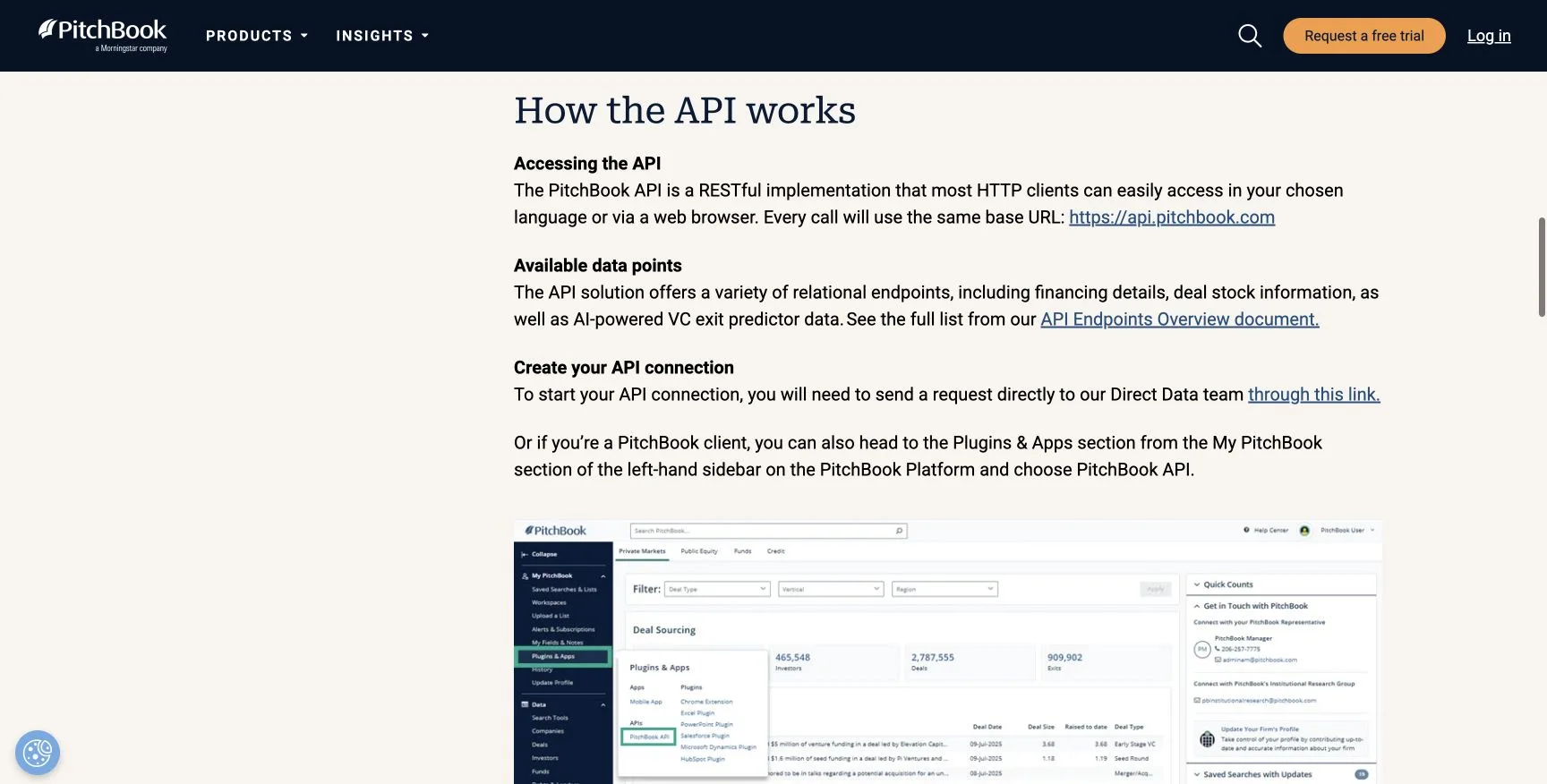Open the API Endpoints Overview document link
This screenshot has width=1547, height=784.
(x=1179, y=320)
